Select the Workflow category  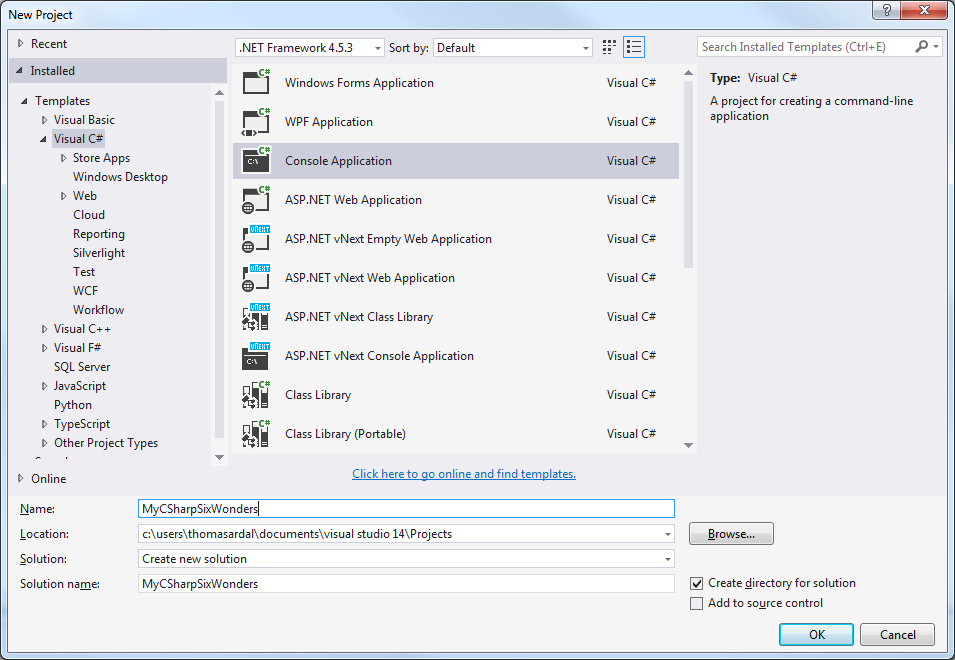point(98,309)
